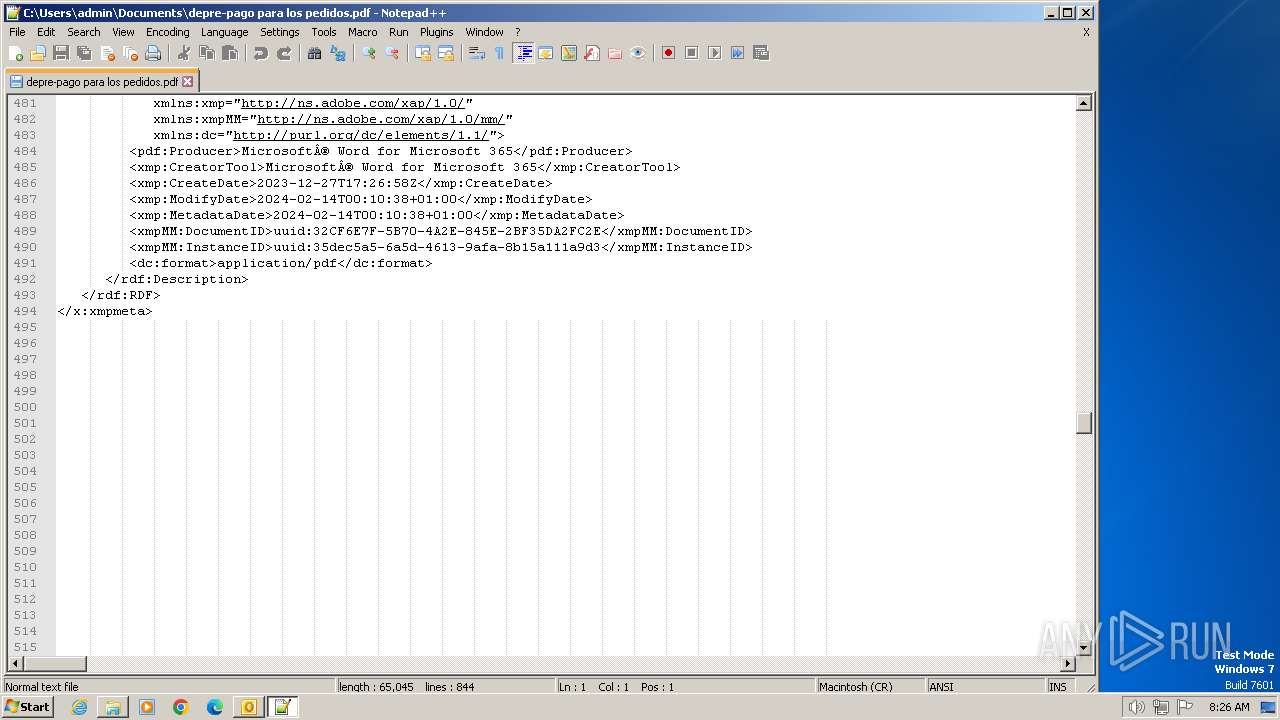
Task: Click the Paste toolbar icon
Action: tap(230, 53)
